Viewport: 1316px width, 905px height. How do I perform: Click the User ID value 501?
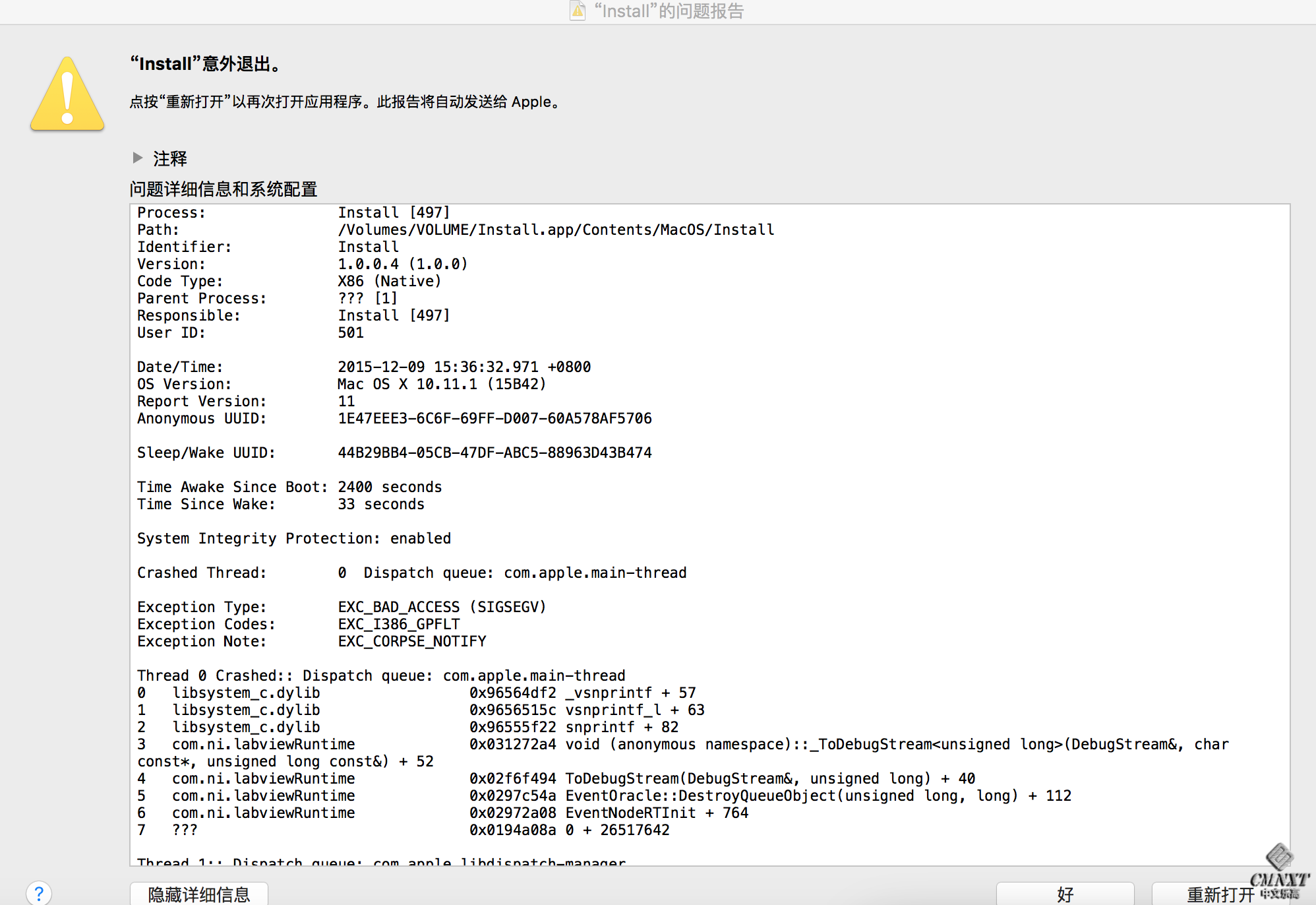351,332
